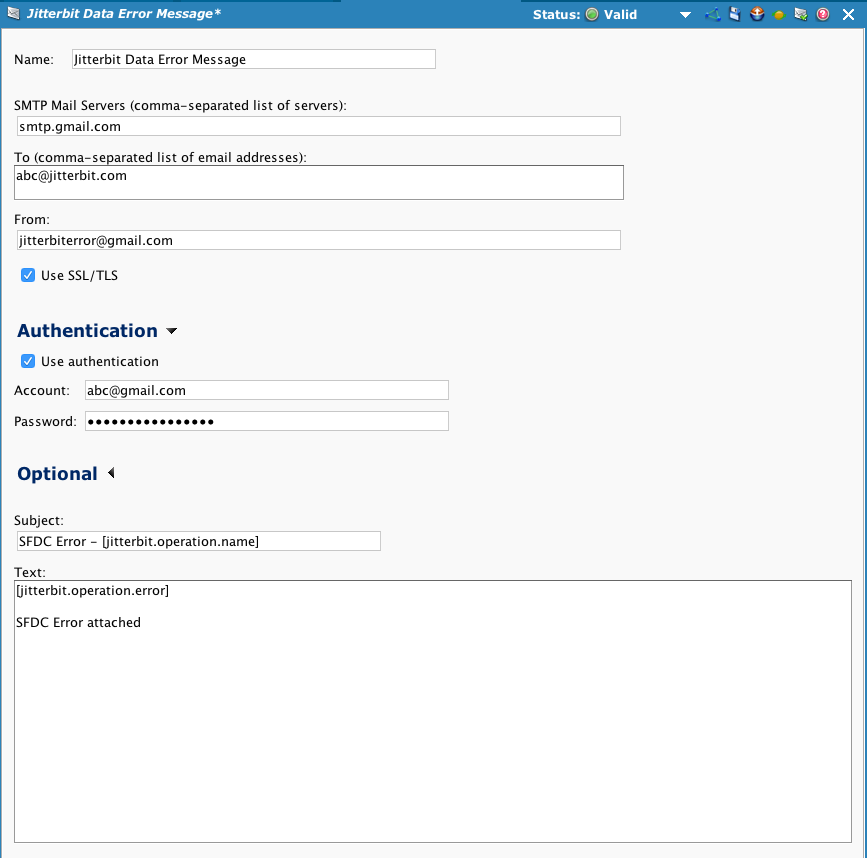Screen dimensions: 867x858
Task: Click the Password field
Action: pos(266,421)
